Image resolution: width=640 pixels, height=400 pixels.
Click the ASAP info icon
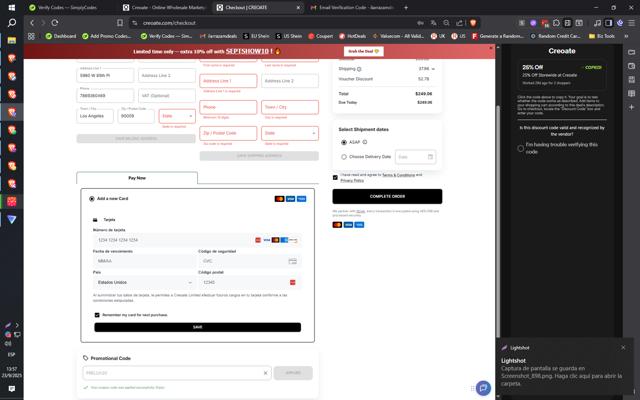point(365,142)
